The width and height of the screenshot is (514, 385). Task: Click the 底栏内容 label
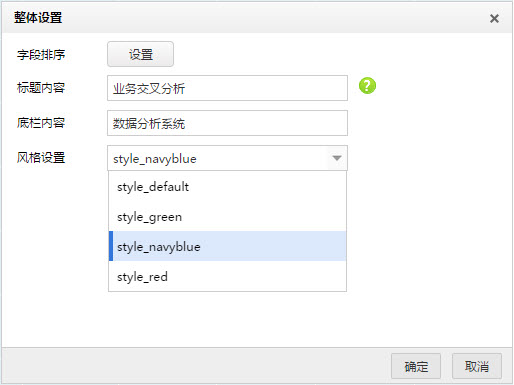click(x=41, y=123)
